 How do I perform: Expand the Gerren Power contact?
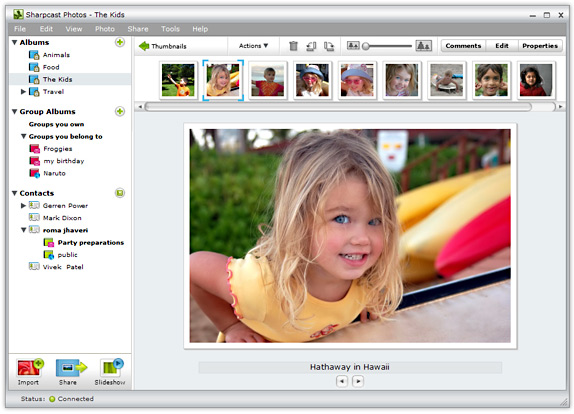(23, 206)
